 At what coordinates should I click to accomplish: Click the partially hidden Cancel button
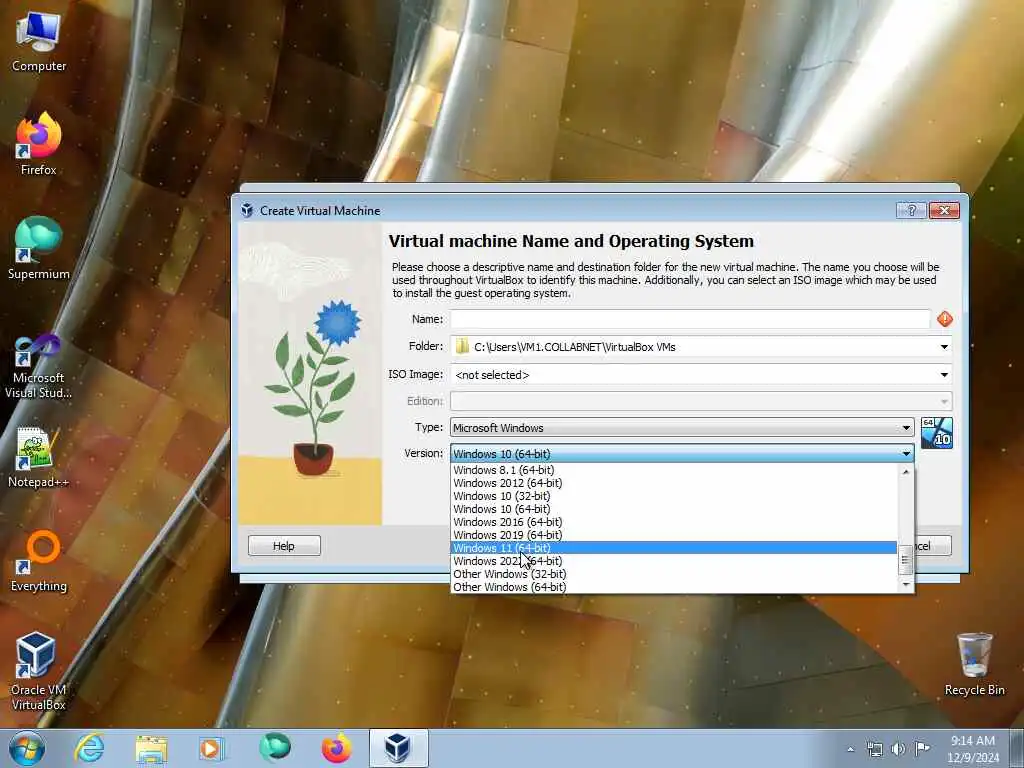[x=933, y=546]
